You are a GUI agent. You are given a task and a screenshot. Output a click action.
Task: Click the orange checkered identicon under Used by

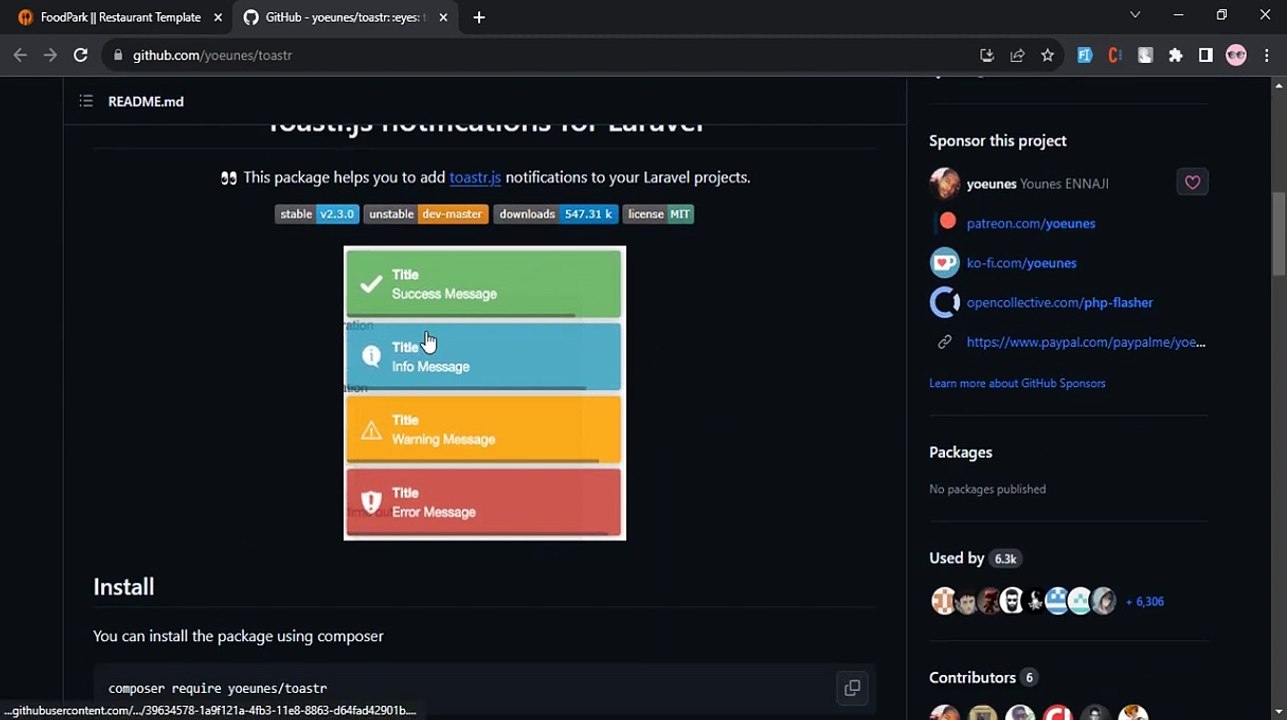tap(944, 601)
